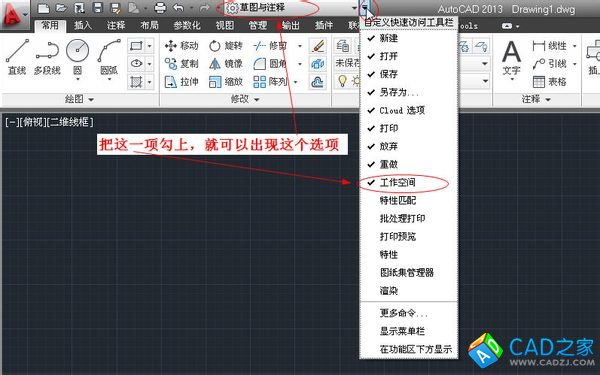Image resolution: width=600 pixels, height=375 pixels.
Task: Open the 草图与注释 workspace dropdown
Action: click(291, 8)
